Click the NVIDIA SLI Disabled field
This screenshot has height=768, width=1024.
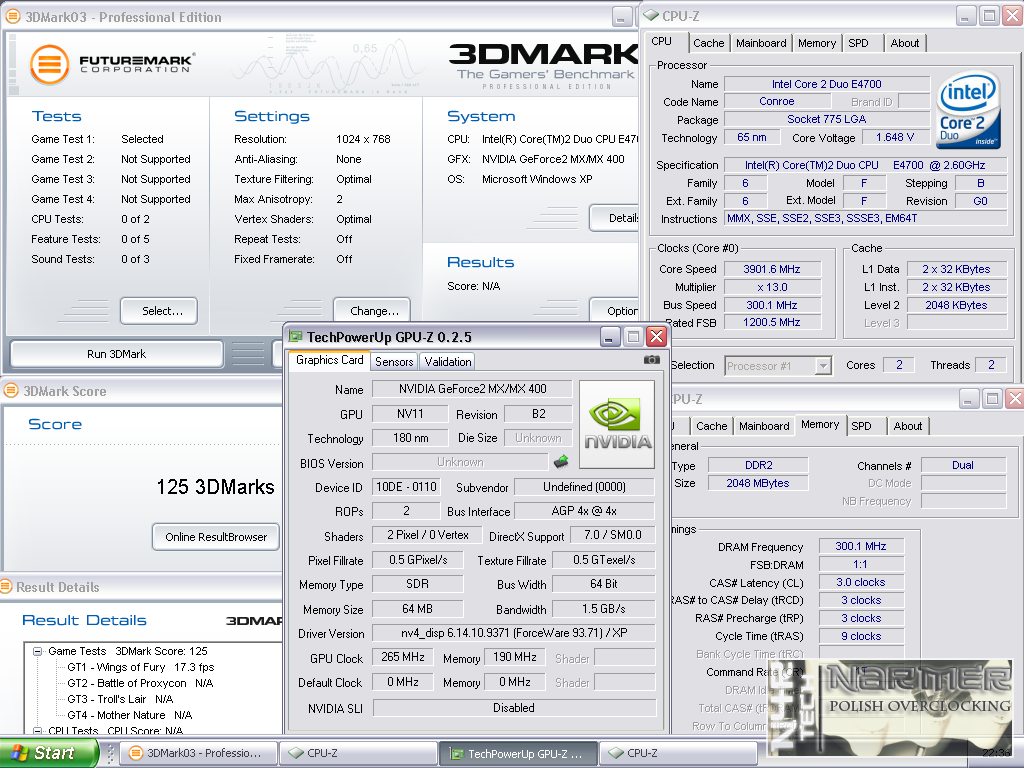(513, 708)
